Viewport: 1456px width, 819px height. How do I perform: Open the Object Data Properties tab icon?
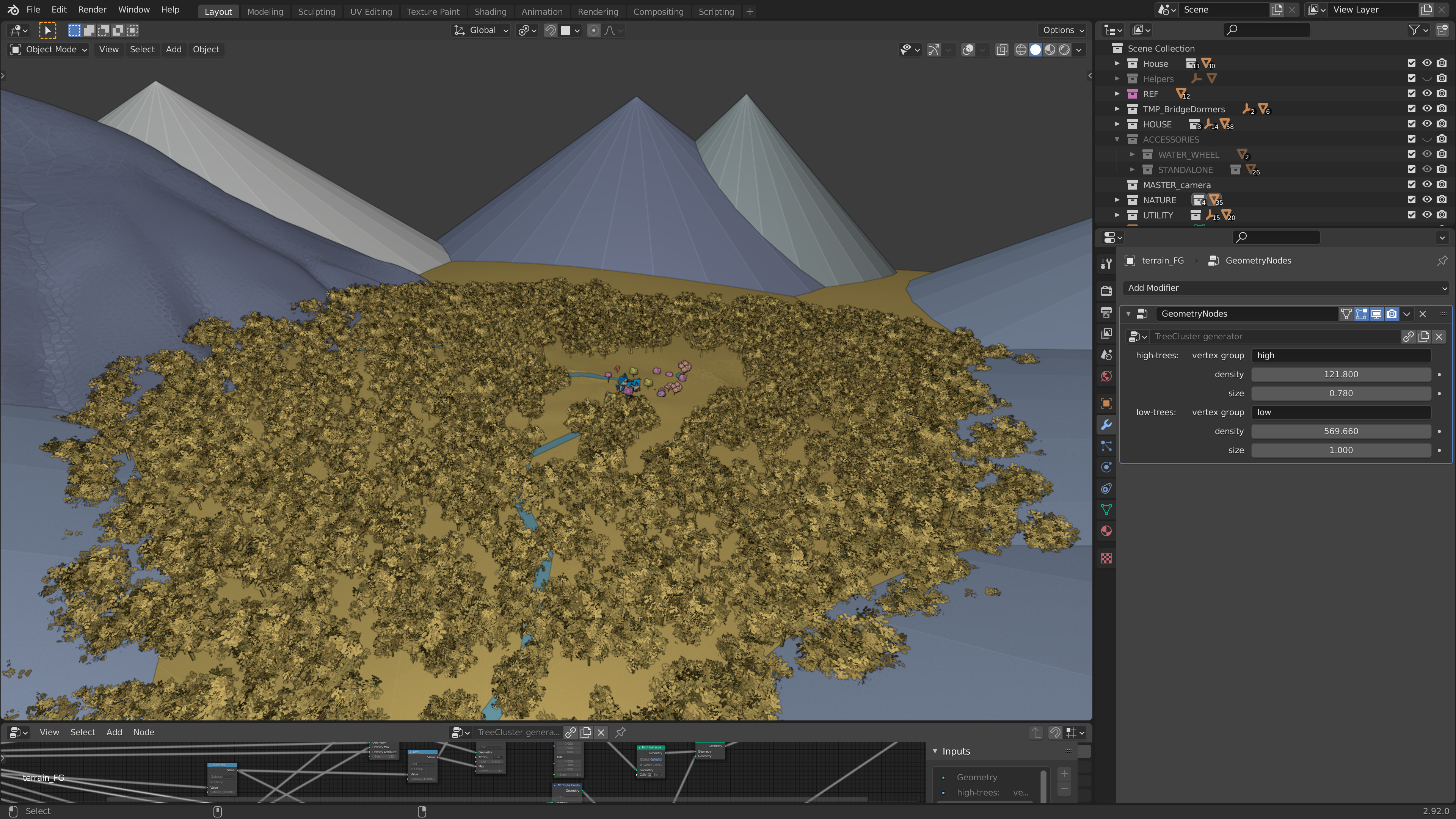tap(1106, 509)
